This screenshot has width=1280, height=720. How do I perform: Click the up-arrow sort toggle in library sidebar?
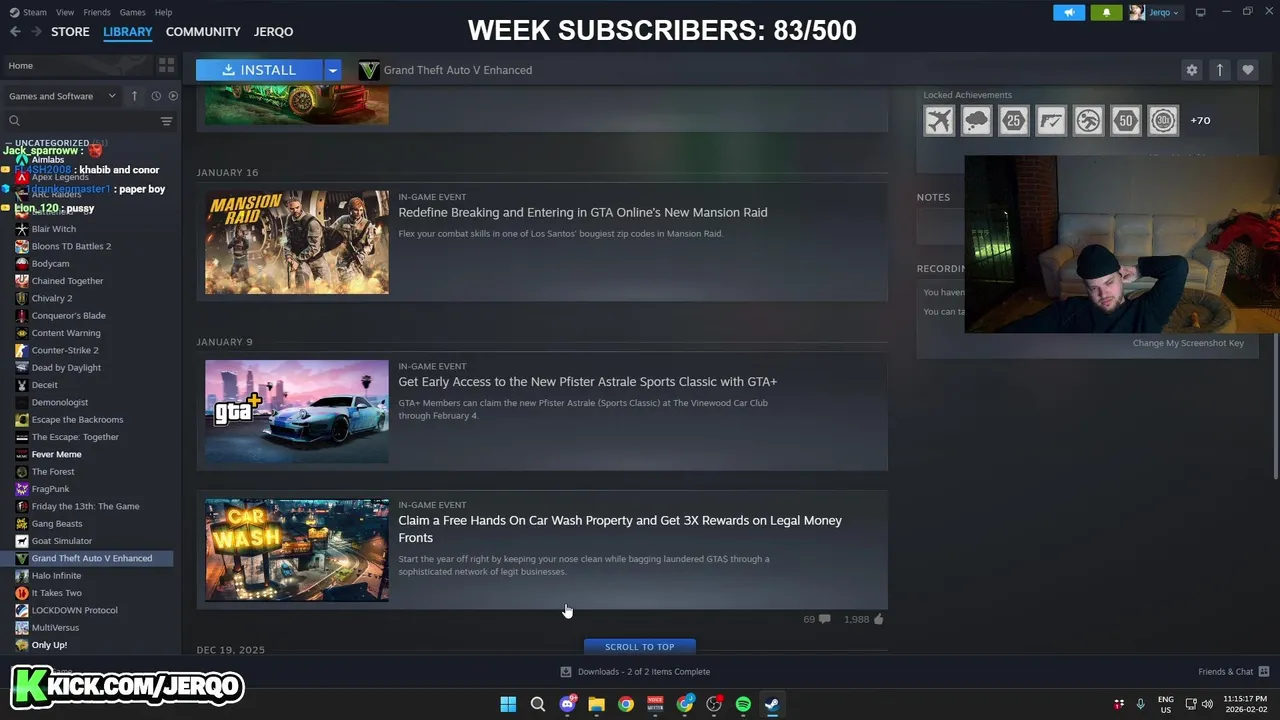click(135, 96)
